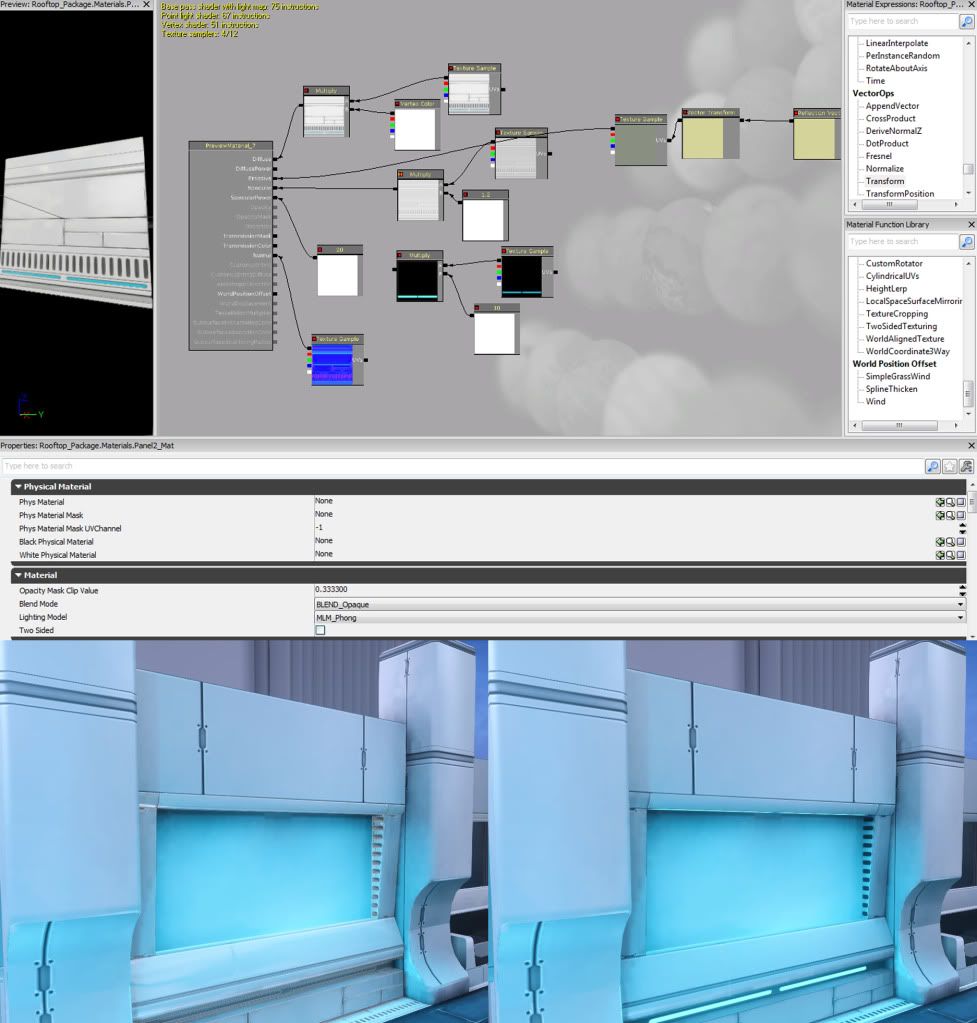
Task: Adjust Opacity Mask Clip Value spinner
Action: pyautogui.click(x=962, y=590)
